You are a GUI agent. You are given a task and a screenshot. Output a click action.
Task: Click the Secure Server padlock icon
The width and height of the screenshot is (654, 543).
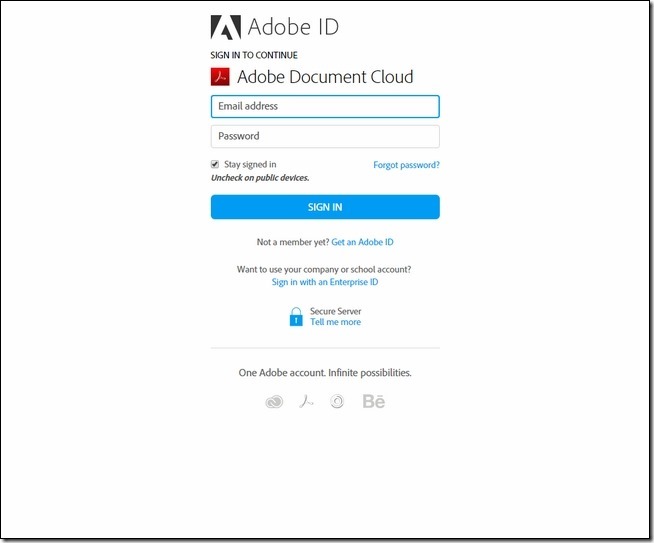(296, 317)
